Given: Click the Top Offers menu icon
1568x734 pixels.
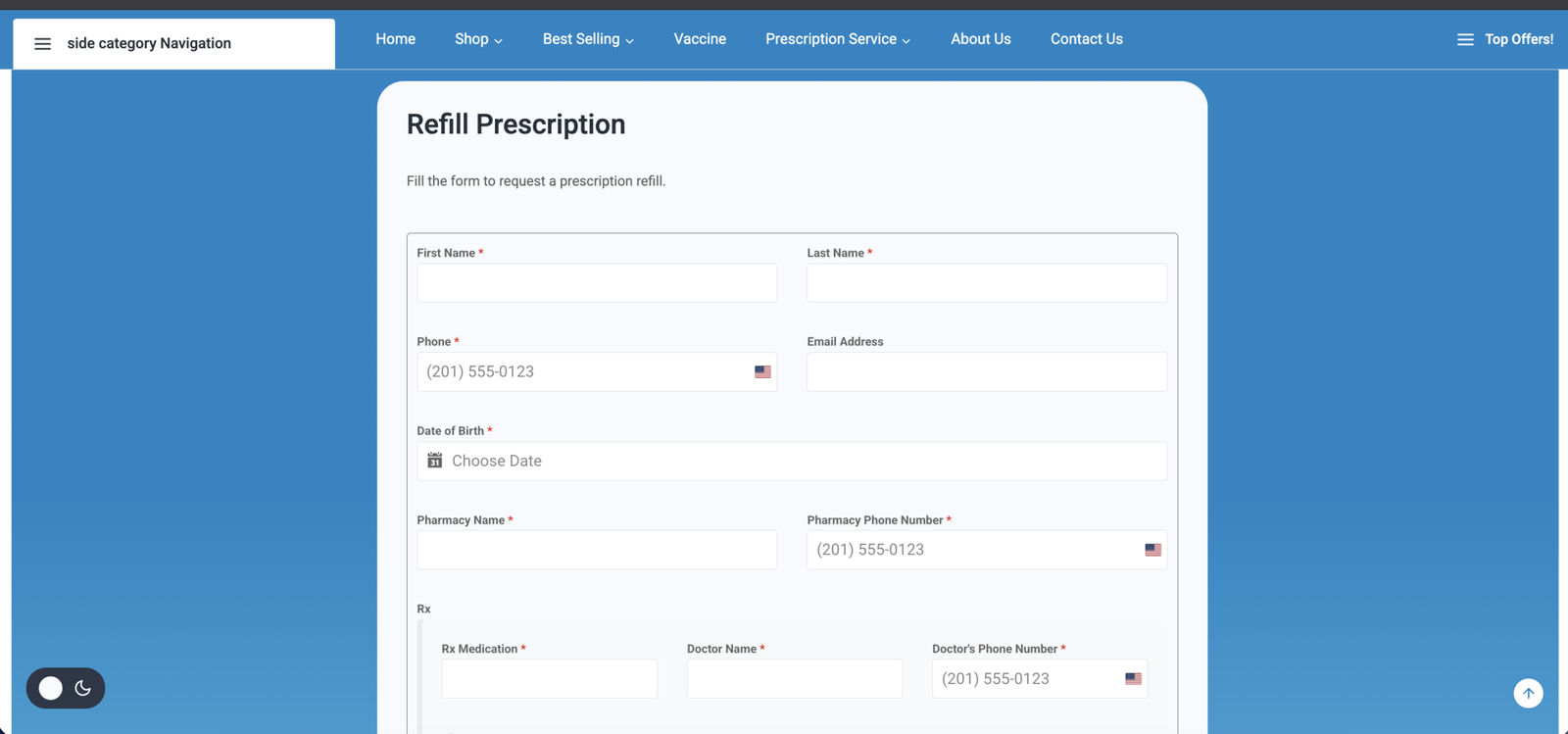Looking at the screenshot, I should (1464, 39).
